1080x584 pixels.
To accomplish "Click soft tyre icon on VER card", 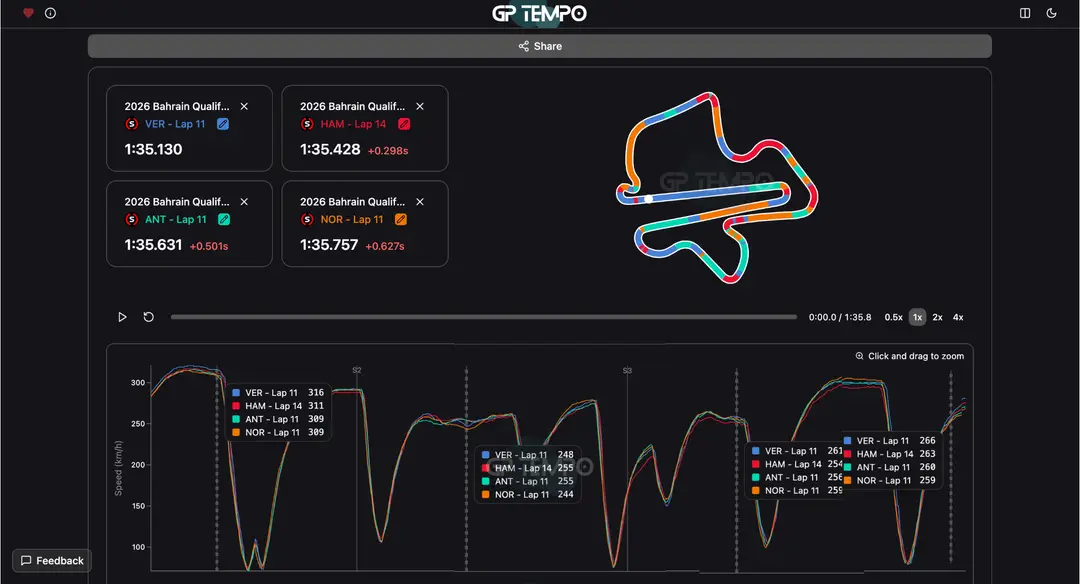I will point(132,124).
